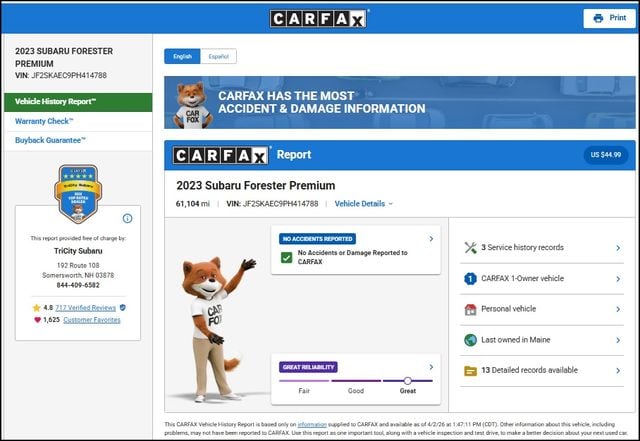Click the detailed records folder icon
The image size is (640, 441).
pyautogui.click(x=470, y=371)
